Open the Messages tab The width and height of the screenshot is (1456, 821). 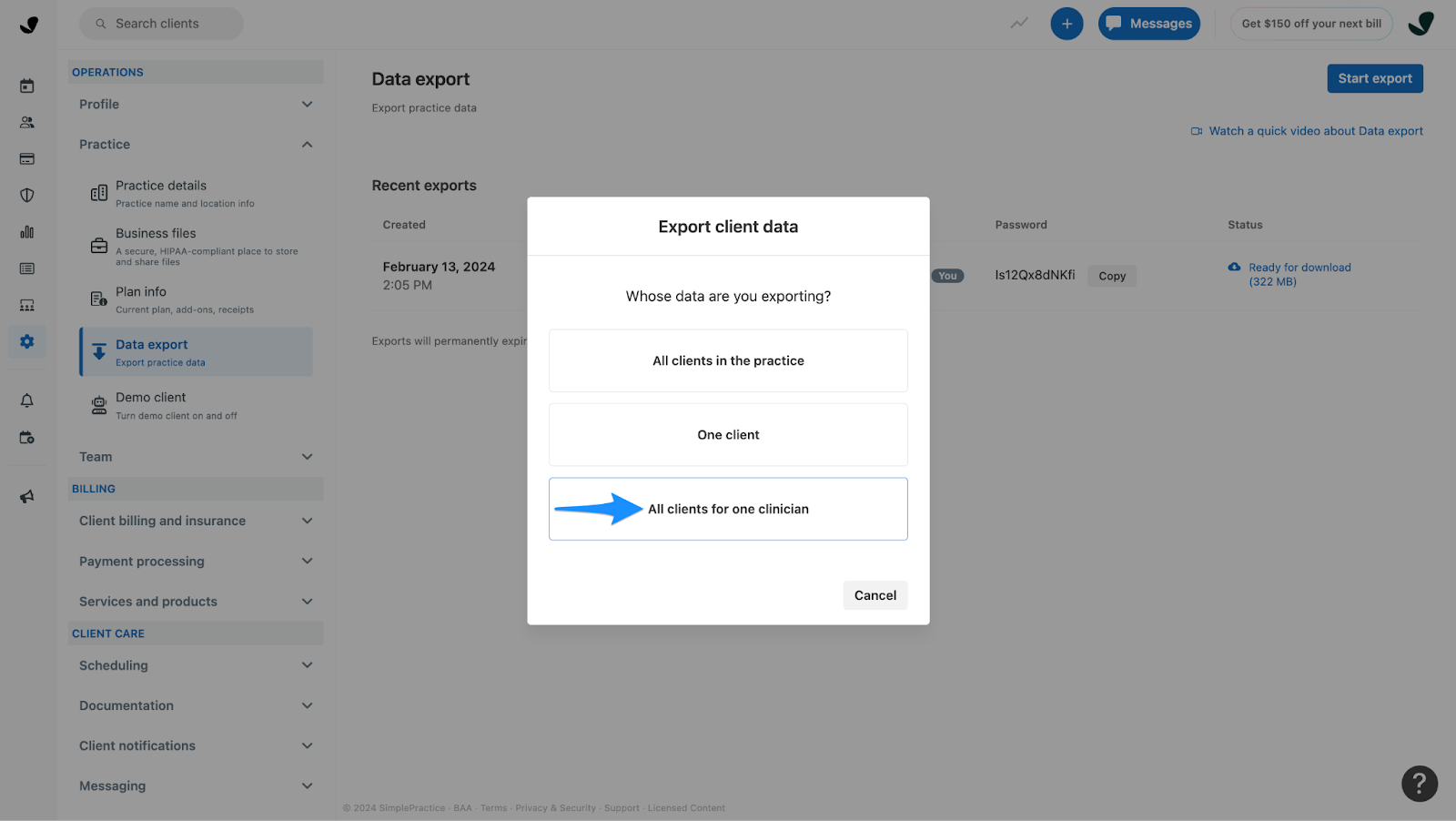point(1148,23)
